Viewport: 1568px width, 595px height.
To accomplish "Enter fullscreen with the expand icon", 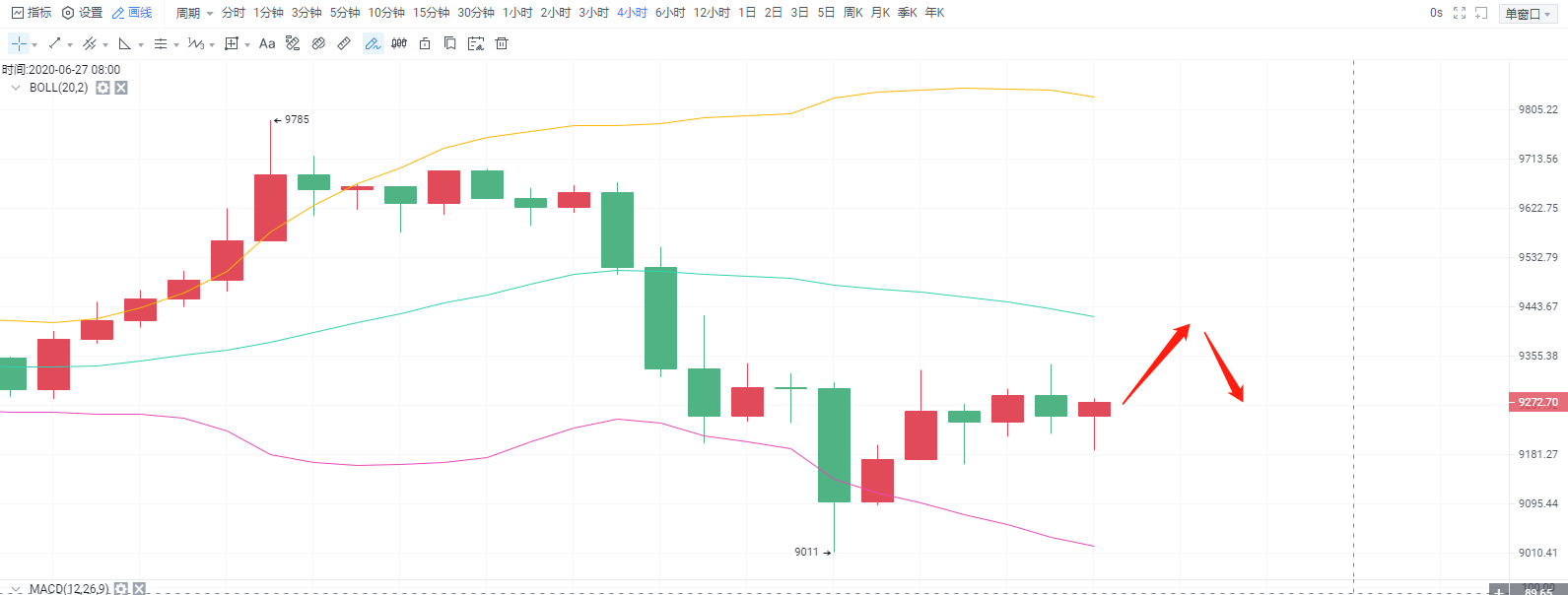I will click(x=1461, y=13).
